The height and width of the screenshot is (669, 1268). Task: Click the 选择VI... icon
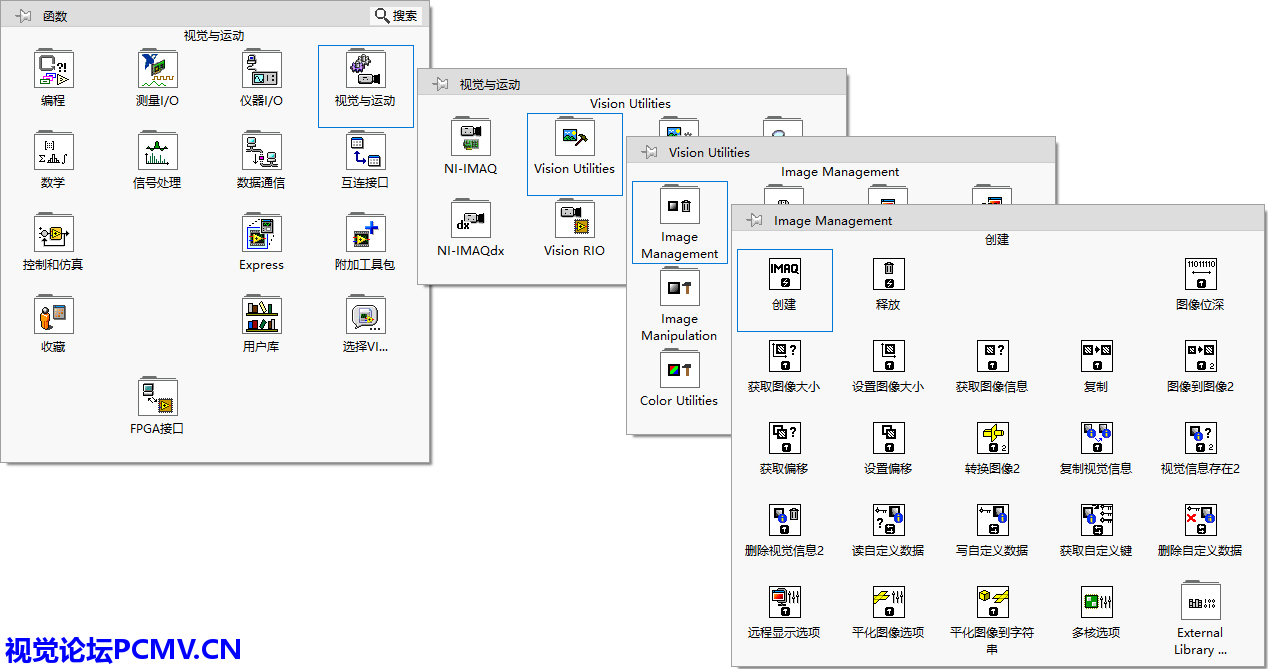(x=365, y=315)
